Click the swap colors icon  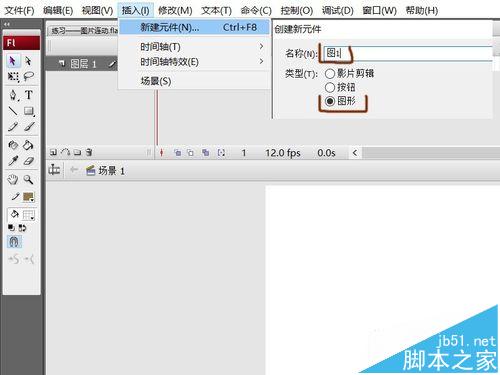[22, 228]
